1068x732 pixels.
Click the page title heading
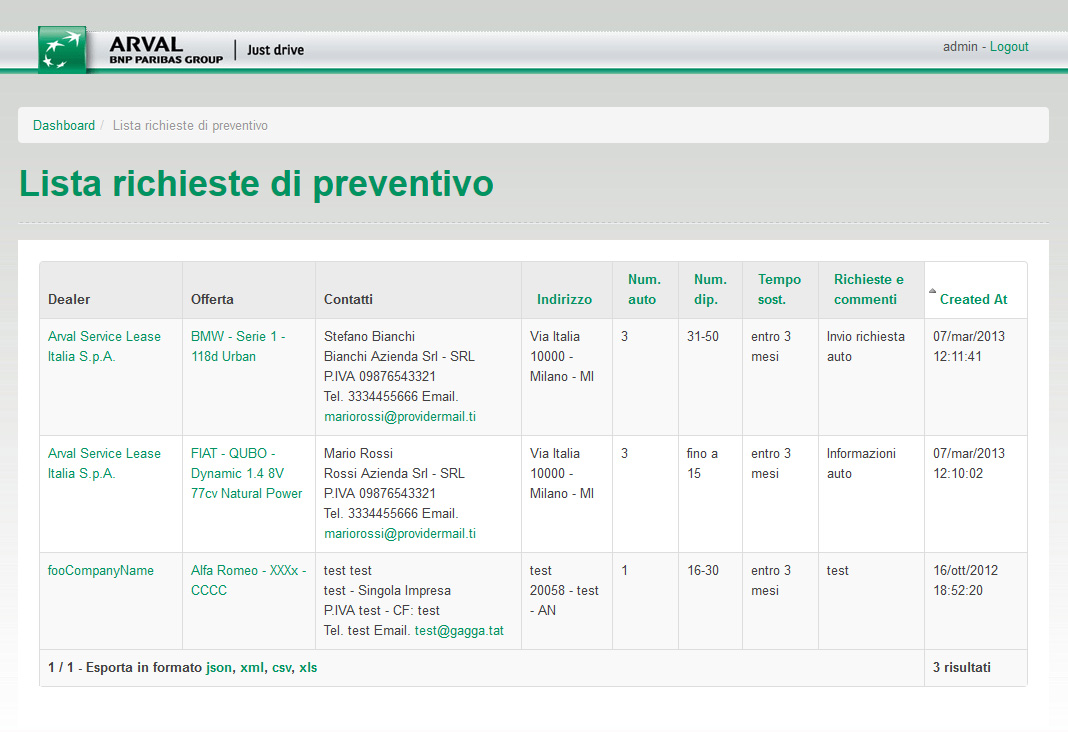coord(256,184)
